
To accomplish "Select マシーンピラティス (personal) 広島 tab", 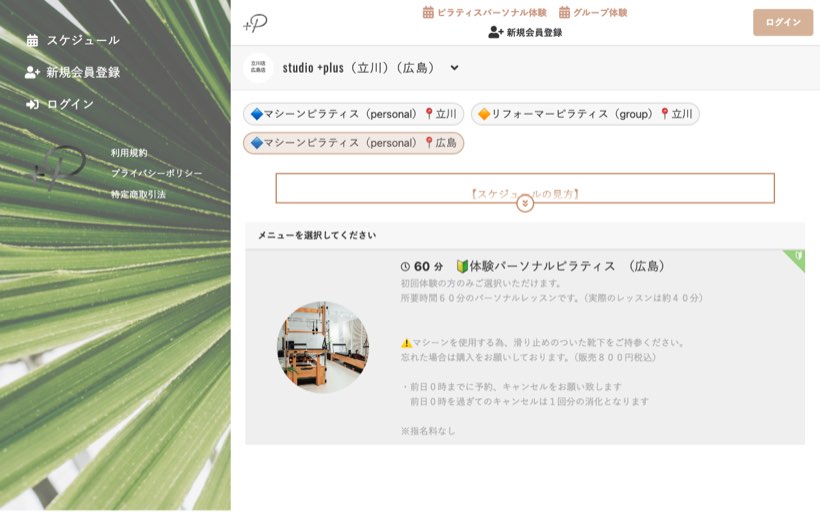I will pyautogui.click(x=354, y=143).
